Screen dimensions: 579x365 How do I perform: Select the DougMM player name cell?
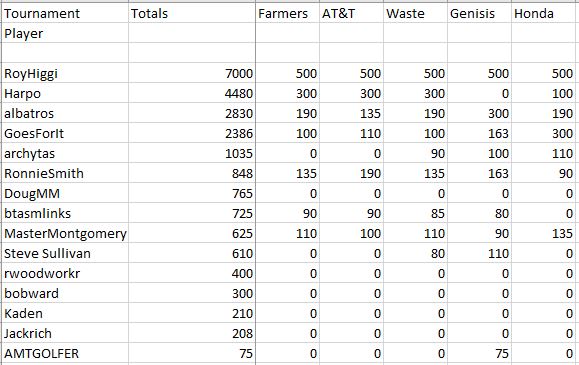(x=65, y=193)
